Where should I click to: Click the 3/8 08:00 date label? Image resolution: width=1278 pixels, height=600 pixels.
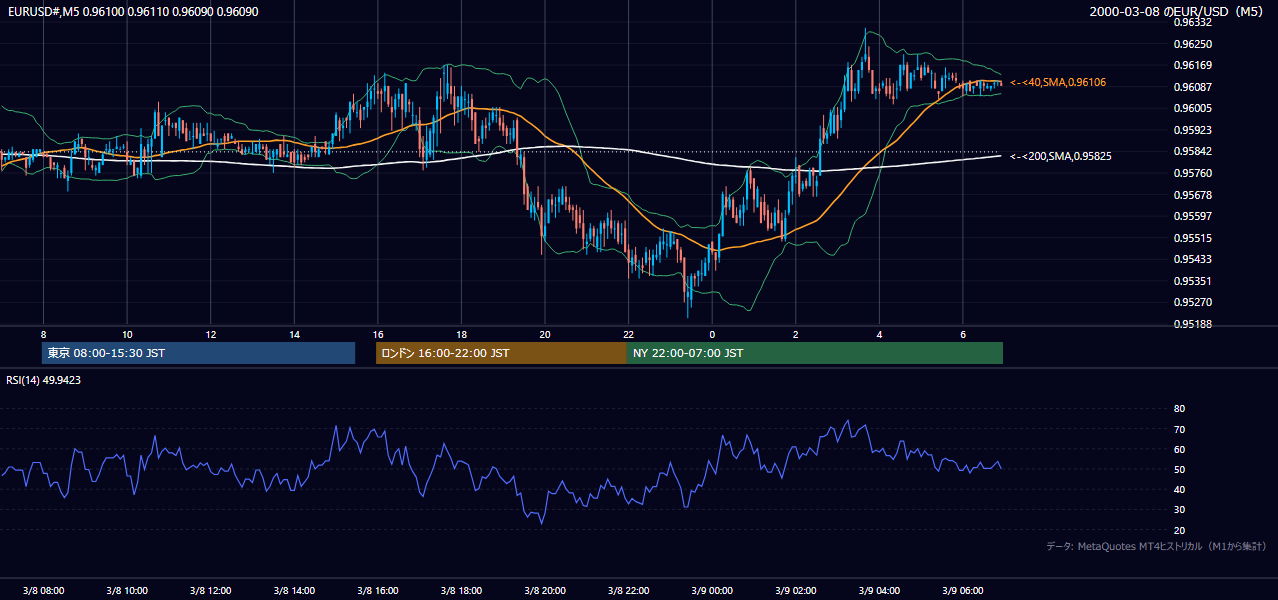(x=43, y=590)
